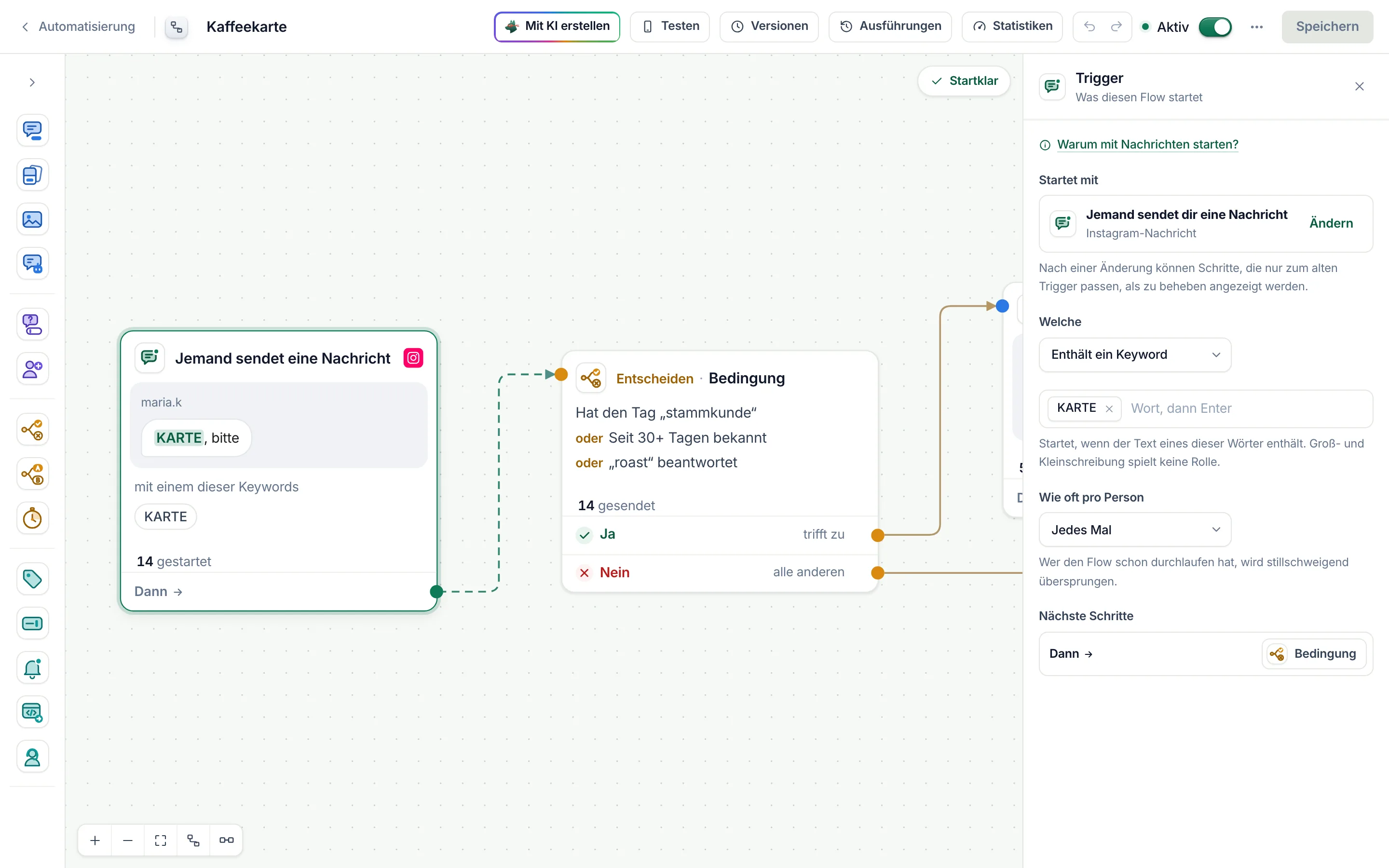Zoom out of the canvas
This screenshot has width=1389, height=868.
coord(128,841)
